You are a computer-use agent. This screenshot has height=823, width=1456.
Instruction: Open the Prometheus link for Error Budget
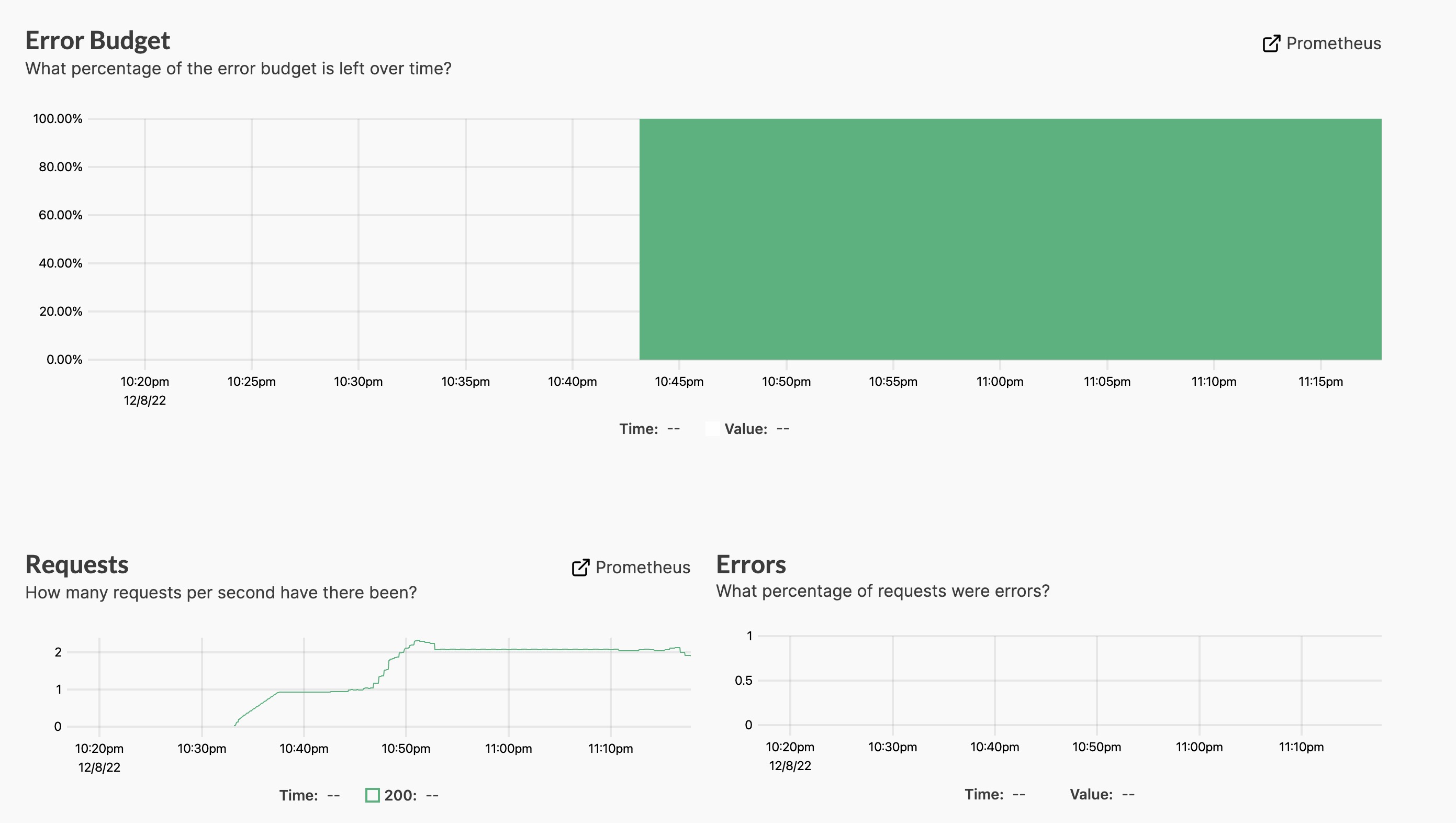click(1334, 43)
